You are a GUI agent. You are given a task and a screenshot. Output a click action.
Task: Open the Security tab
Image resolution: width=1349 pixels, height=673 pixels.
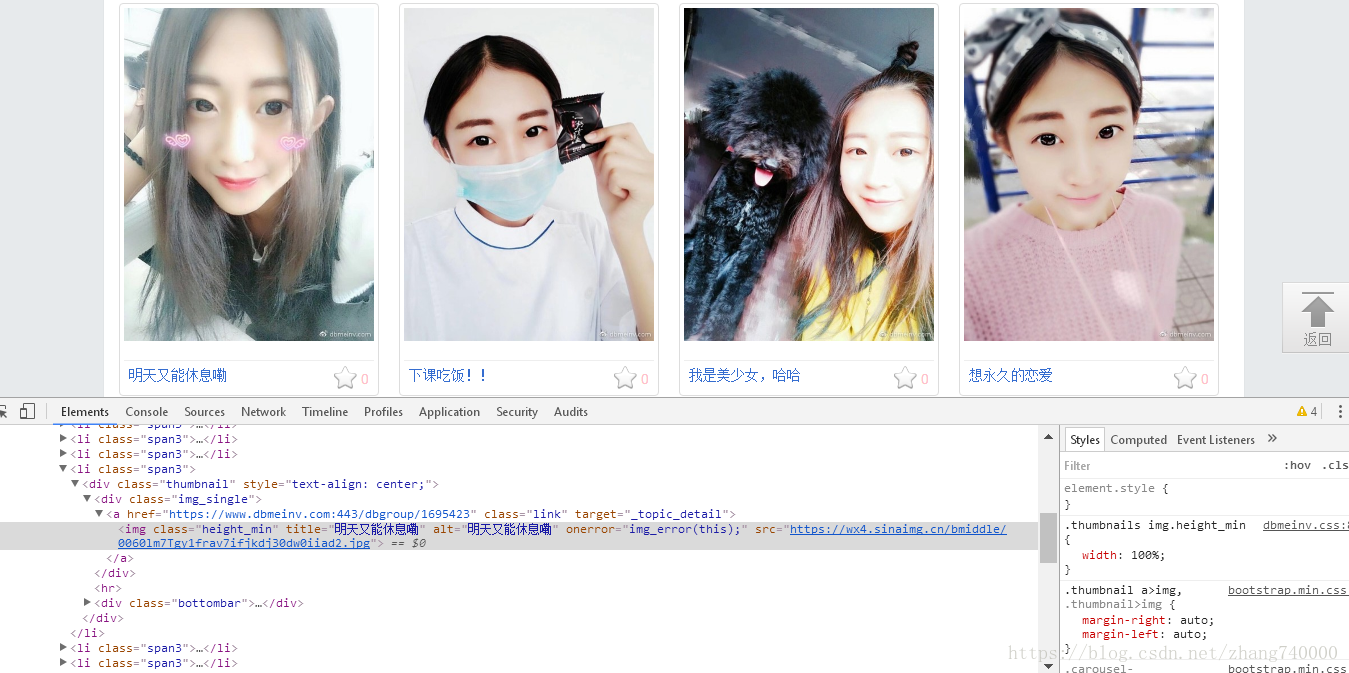tap(517, 411)
